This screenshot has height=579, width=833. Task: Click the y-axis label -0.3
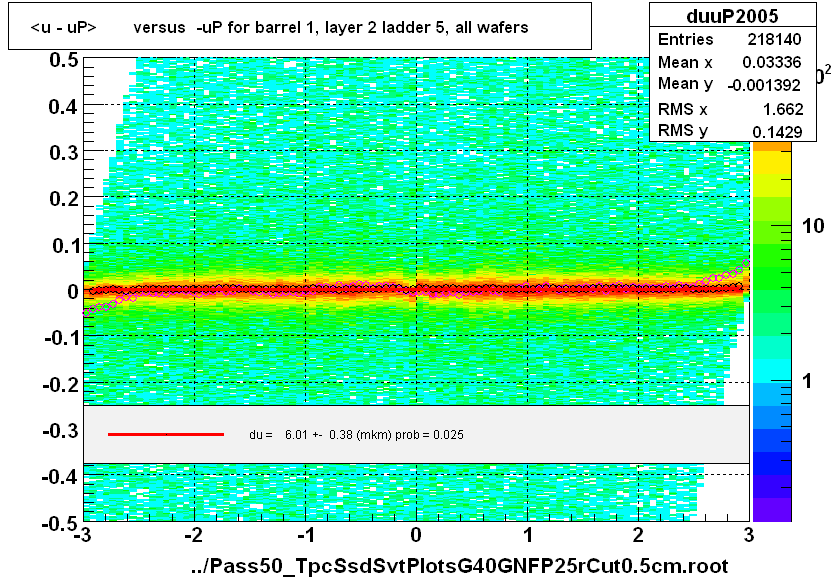click(61, 430)
